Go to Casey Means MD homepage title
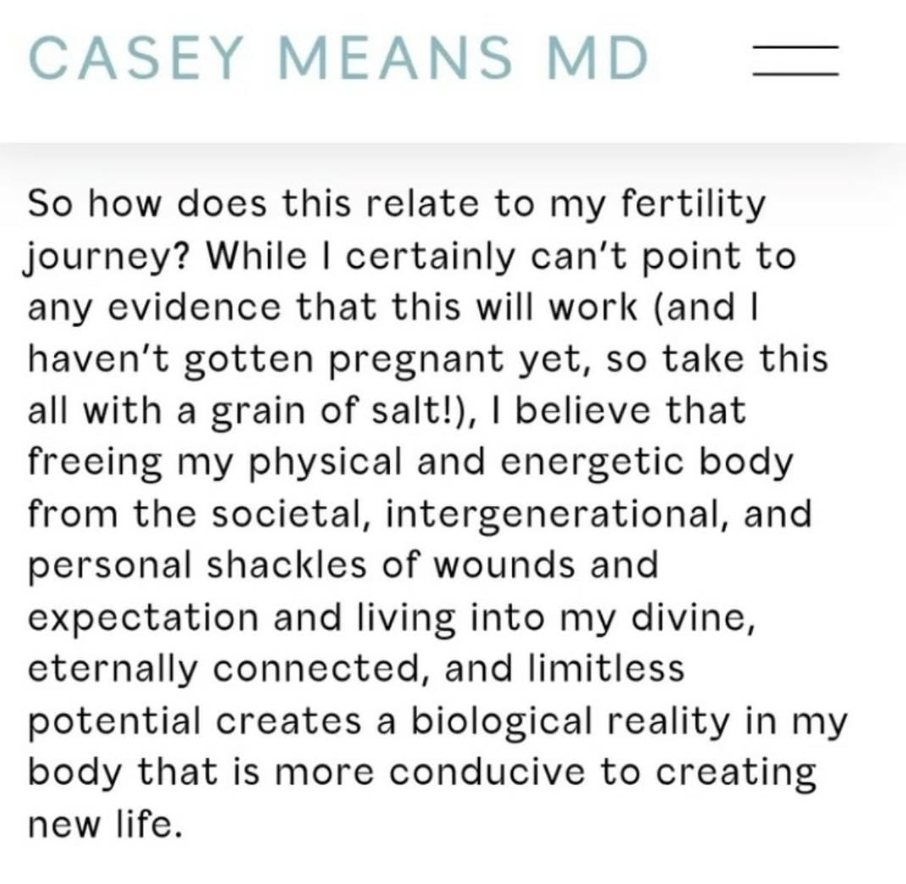The width and height of the screenshot is (906, 884). pos(339,58)
